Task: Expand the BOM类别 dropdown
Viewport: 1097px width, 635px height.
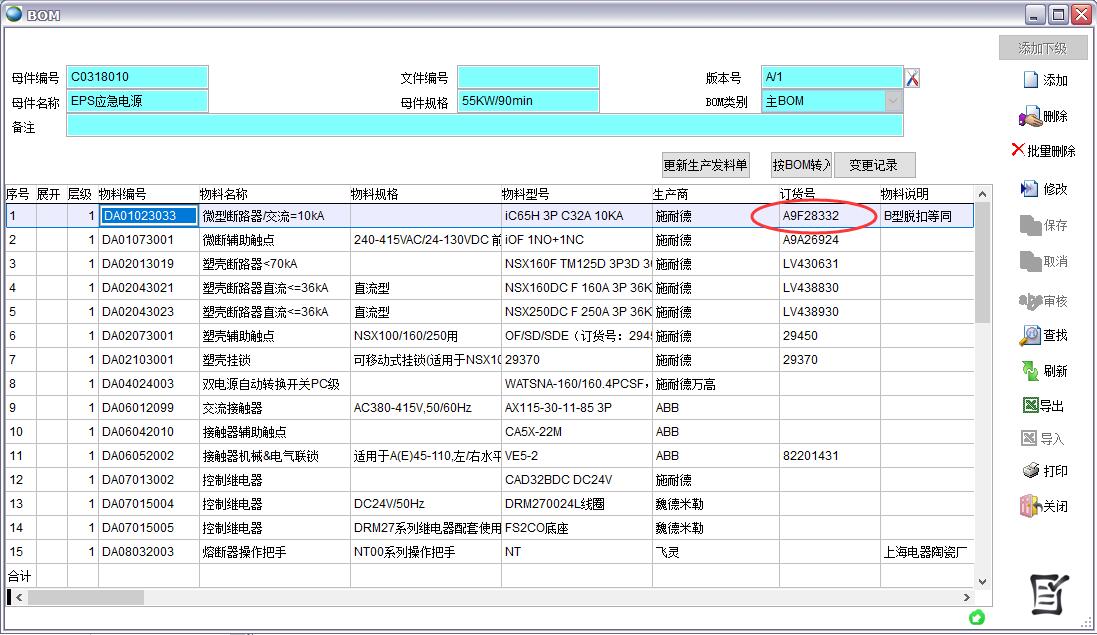Action: [x=892, y=101]
